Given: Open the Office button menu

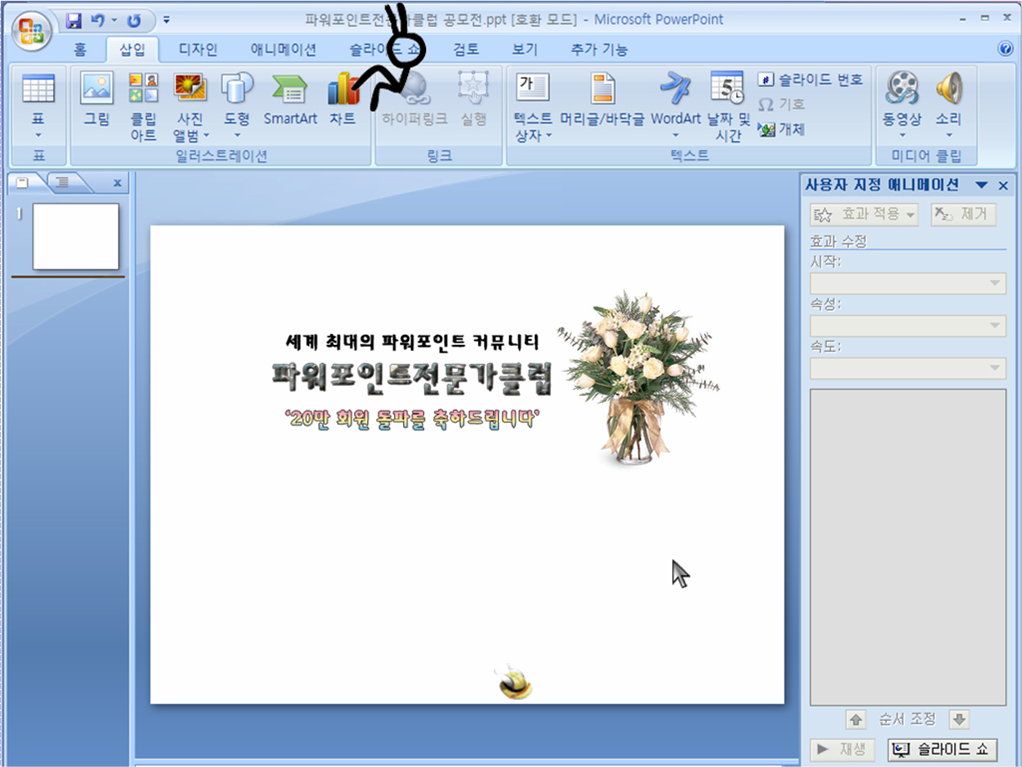Looking at the screenshot, I should [31, 31].
